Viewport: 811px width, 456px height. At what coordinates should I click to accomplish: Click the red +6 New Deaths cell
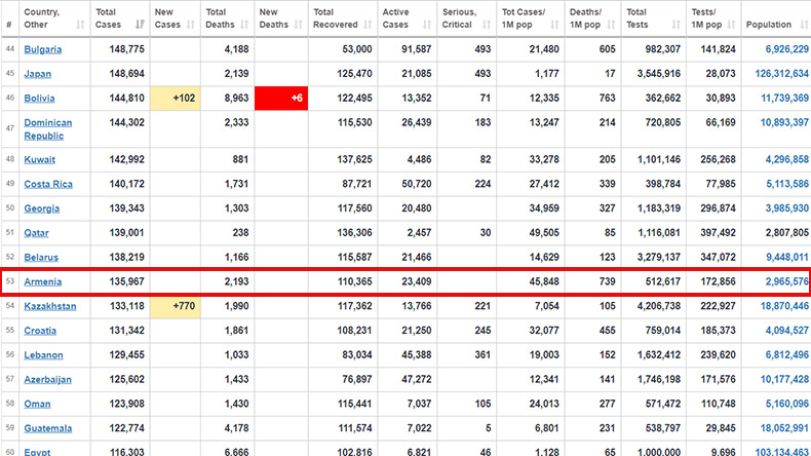tap(281, 98)
